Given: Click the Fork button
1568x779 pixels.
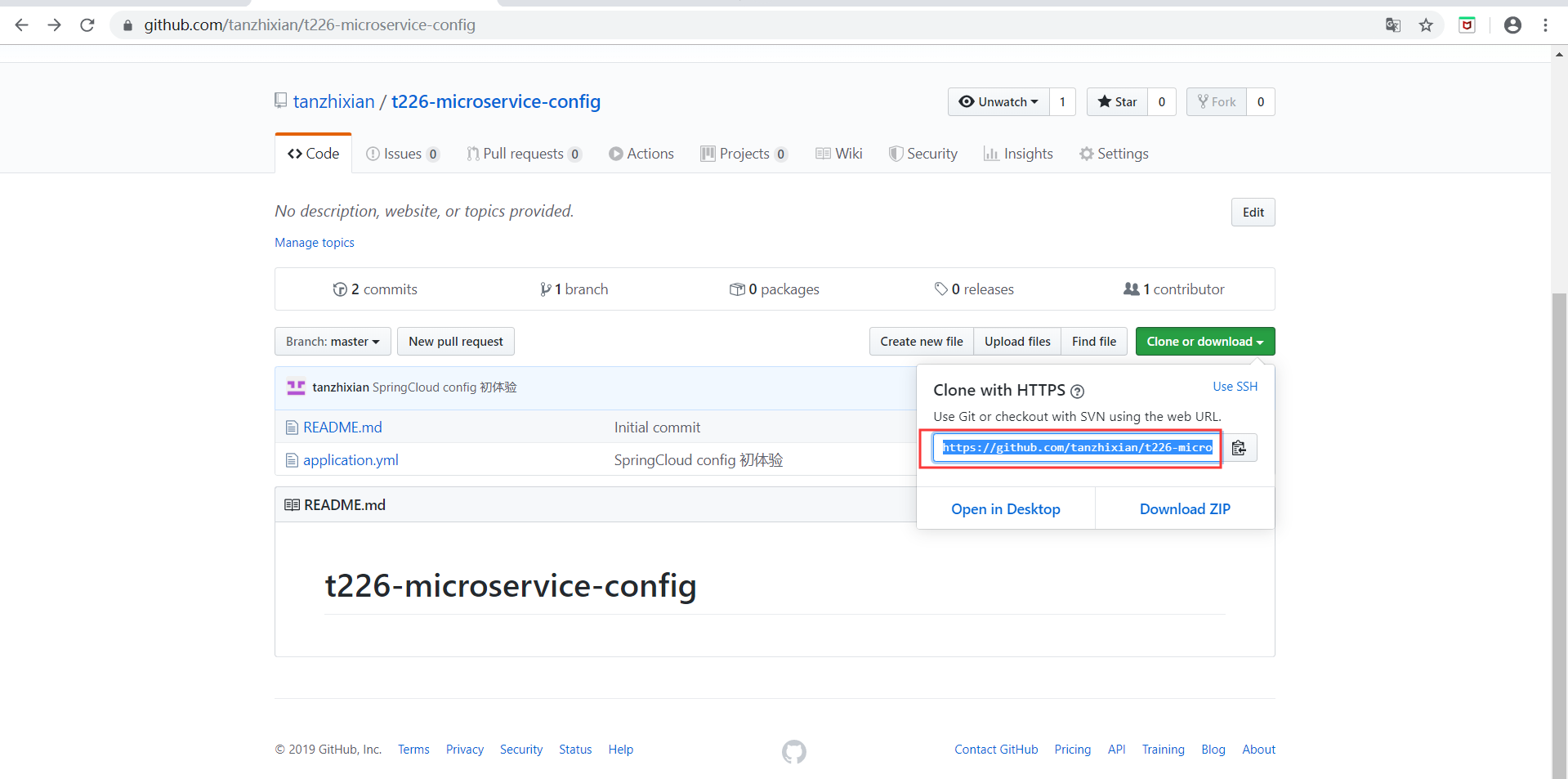Looking at the screenshot, I should (1217, 102).
